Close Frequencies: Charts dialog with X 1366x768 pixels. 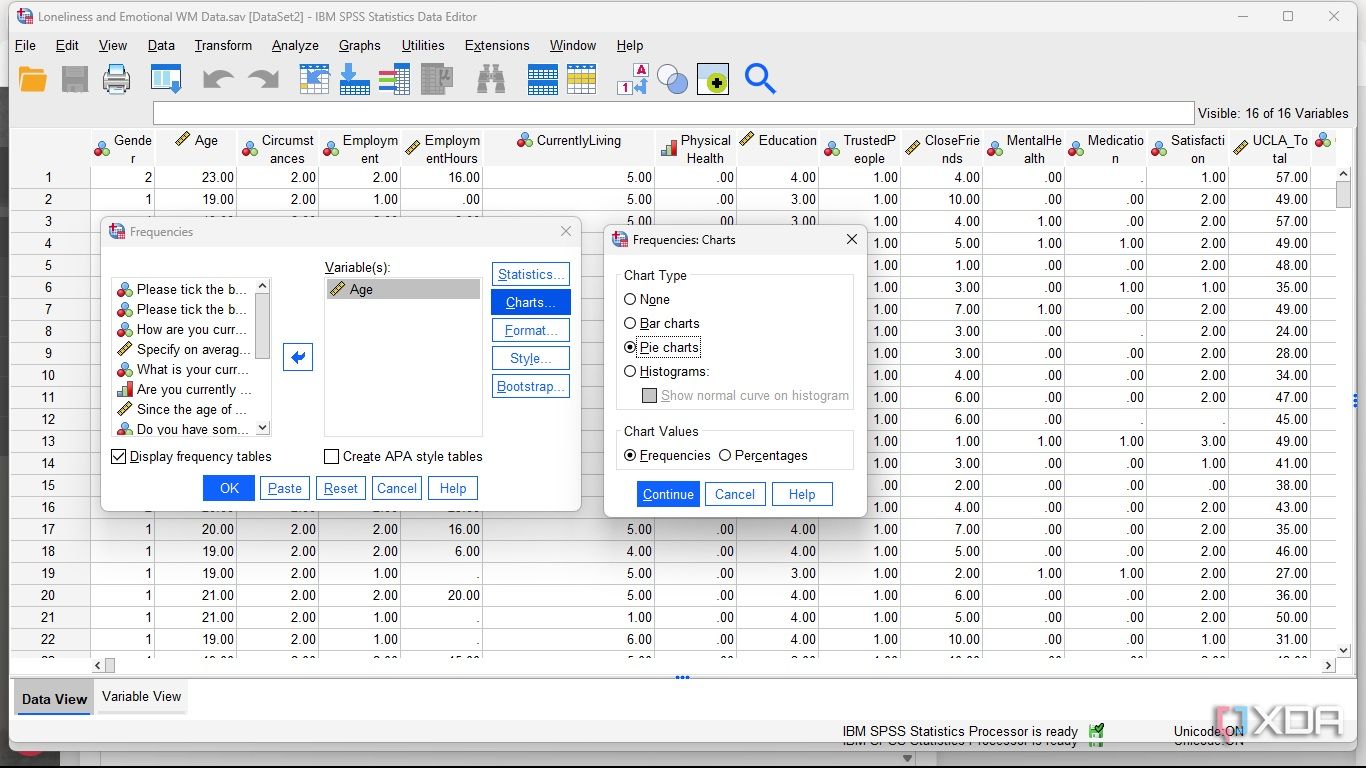pos(852,239)
